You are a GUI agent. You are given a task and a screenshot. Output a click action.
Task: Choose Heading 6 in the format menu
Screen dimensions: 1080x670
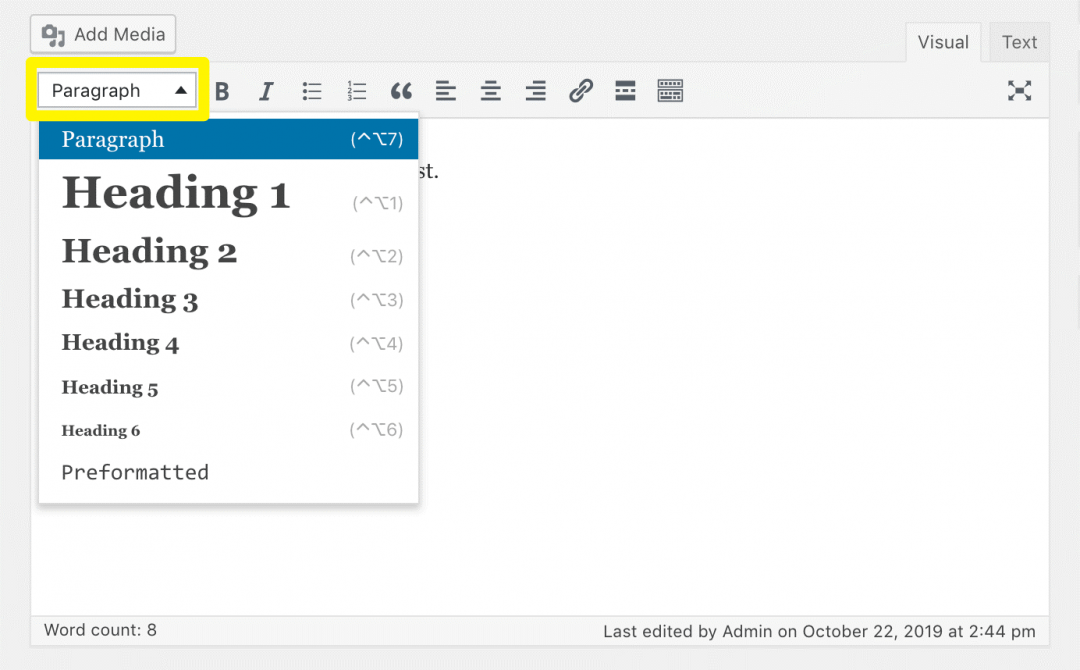101,430
